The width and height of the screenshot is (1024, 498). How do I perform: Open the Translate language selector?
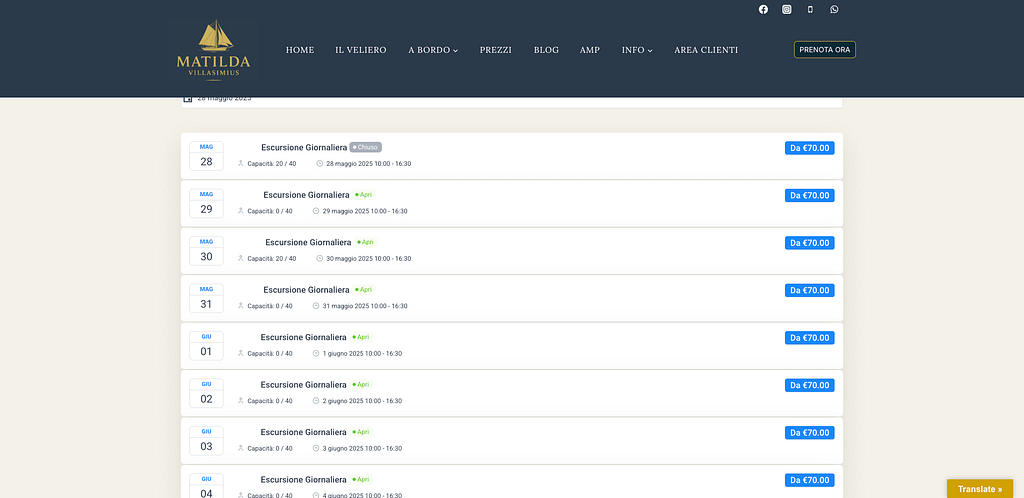point(979,489)
